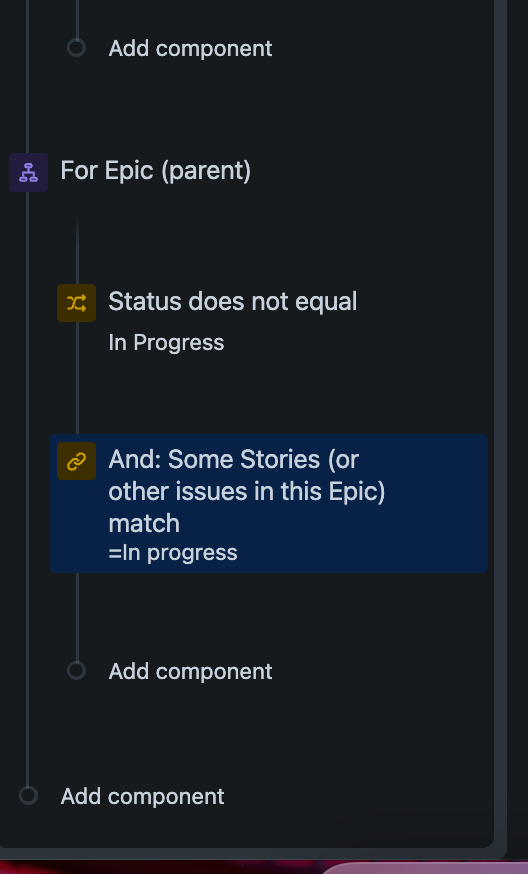Click connector between Status and Stories conditions
The height and width of the screenshot is (874, 528).
point(77,379)
